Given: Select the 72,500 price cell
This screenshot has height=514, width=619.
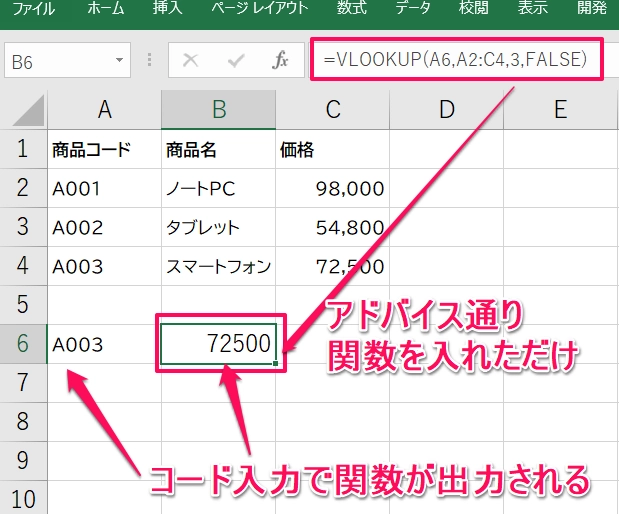Looking at the screenshot, I should (x=332, y=266).
